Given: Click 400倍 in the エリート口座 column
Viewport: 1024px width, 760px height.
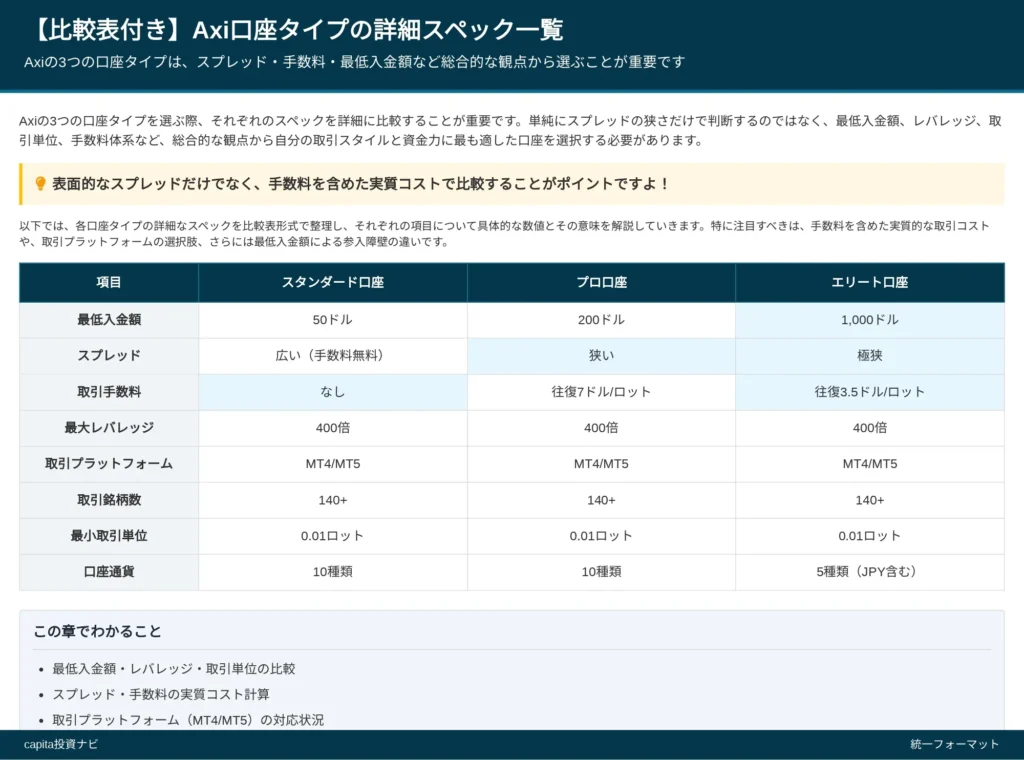Looking at the screenshot, I should tap(870, 428).
